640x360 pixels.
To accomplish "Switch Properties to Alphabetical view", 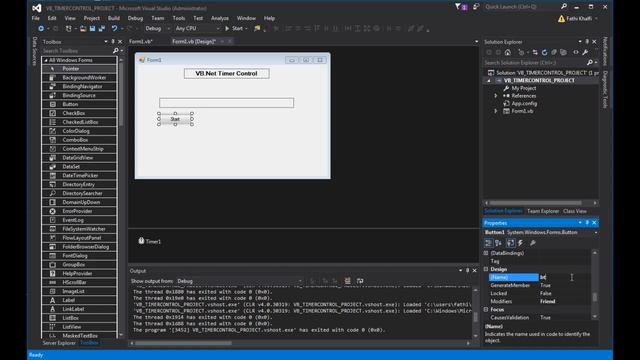I will [498, 243].
